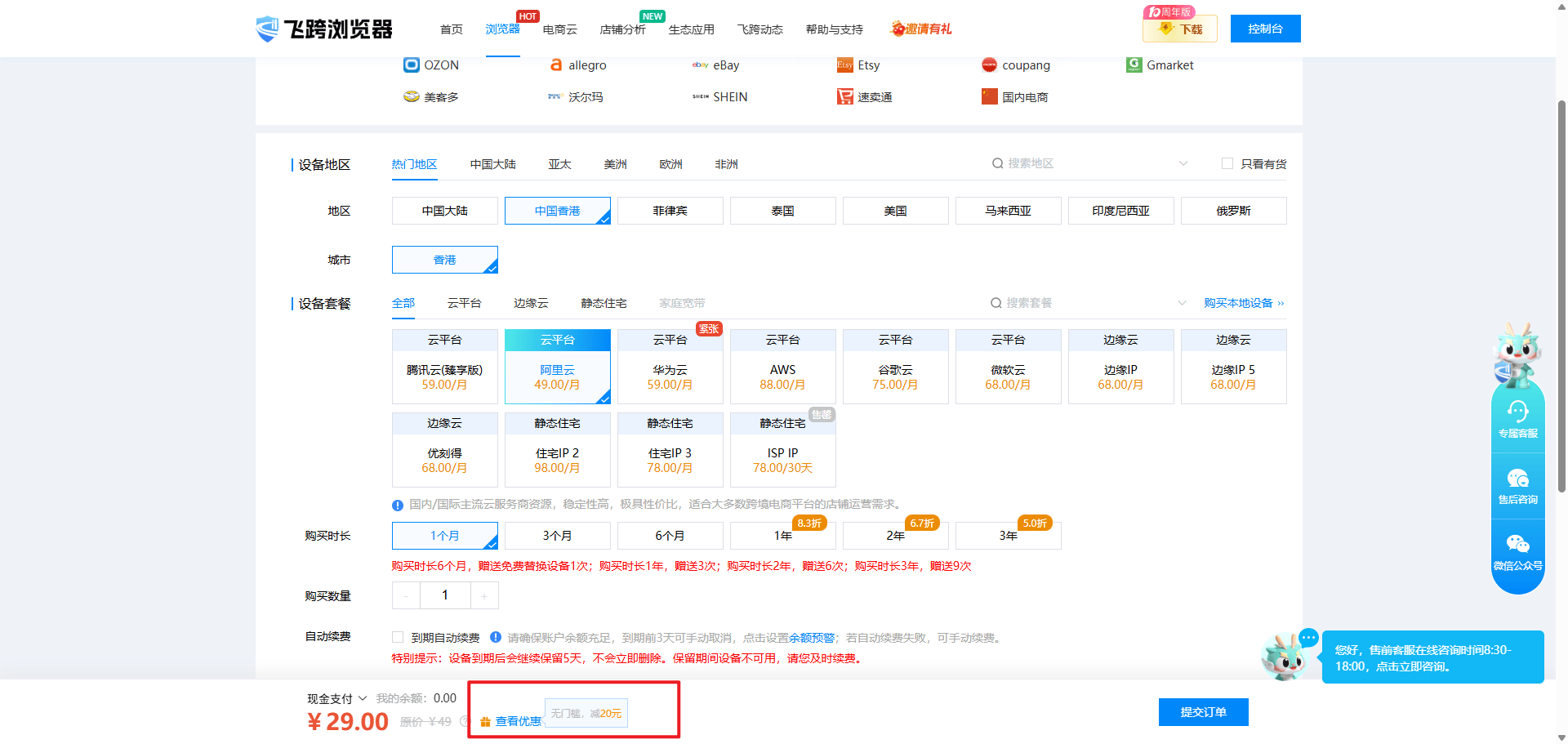Screen dimensions: 1568x744
Task: Expand the 搜索套餐 dropdown
Action: [1181, 303]
